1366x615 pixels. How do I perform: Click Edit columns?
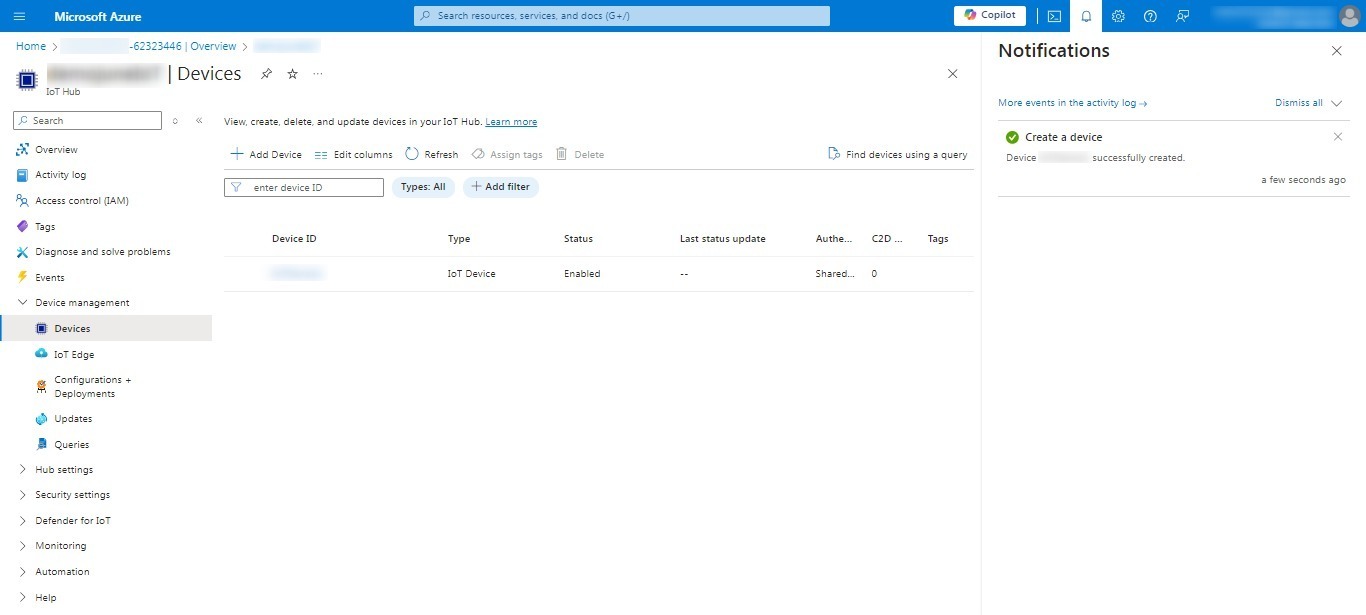(353, 155)
